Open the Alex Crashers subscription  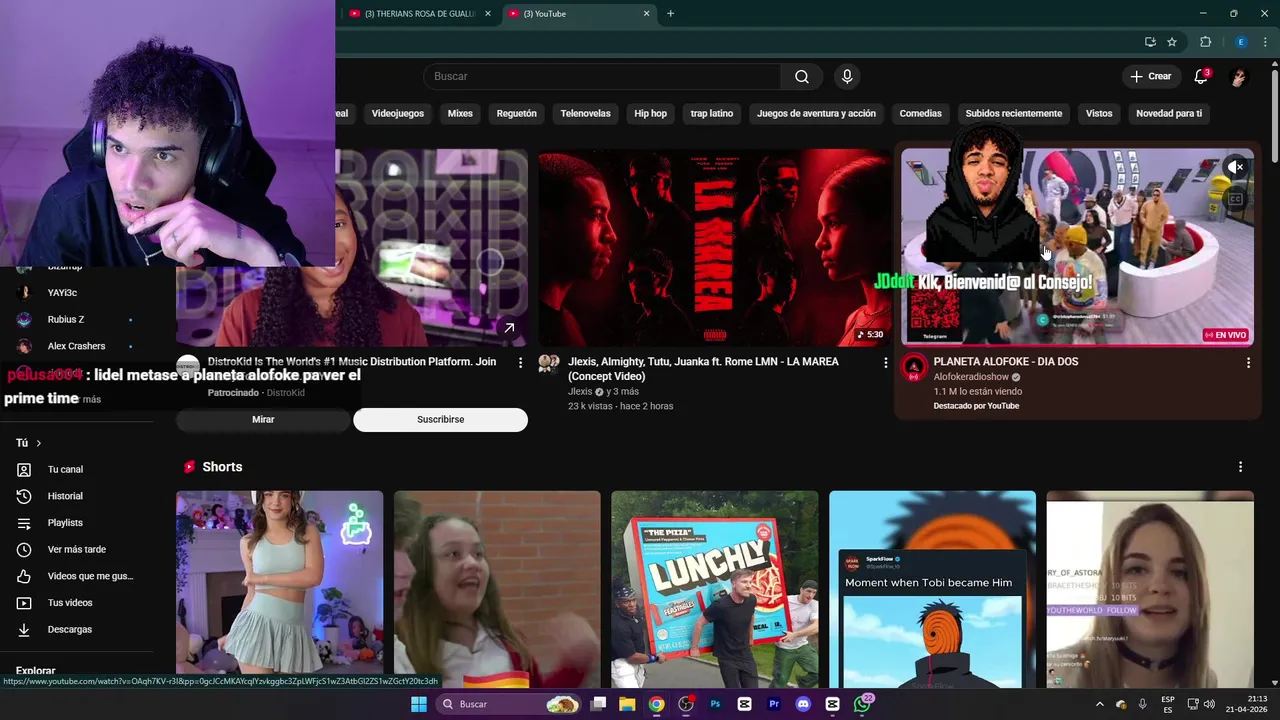(75, 346)
